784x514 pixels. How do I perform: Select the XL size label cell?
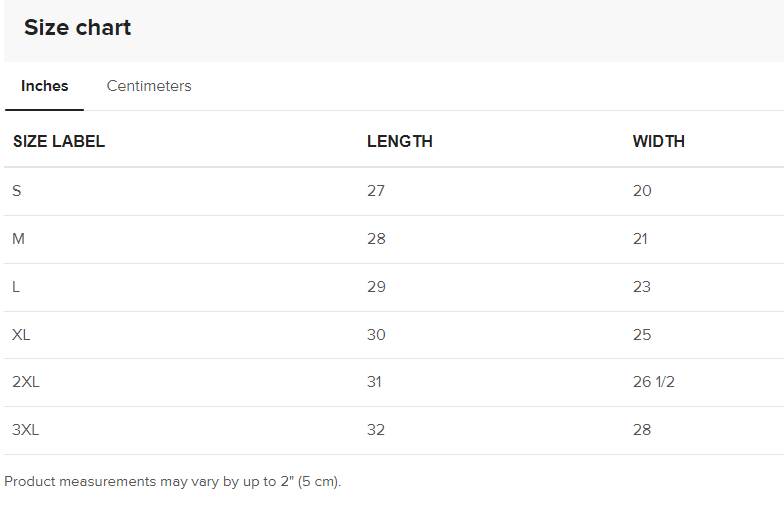(21, 334)
